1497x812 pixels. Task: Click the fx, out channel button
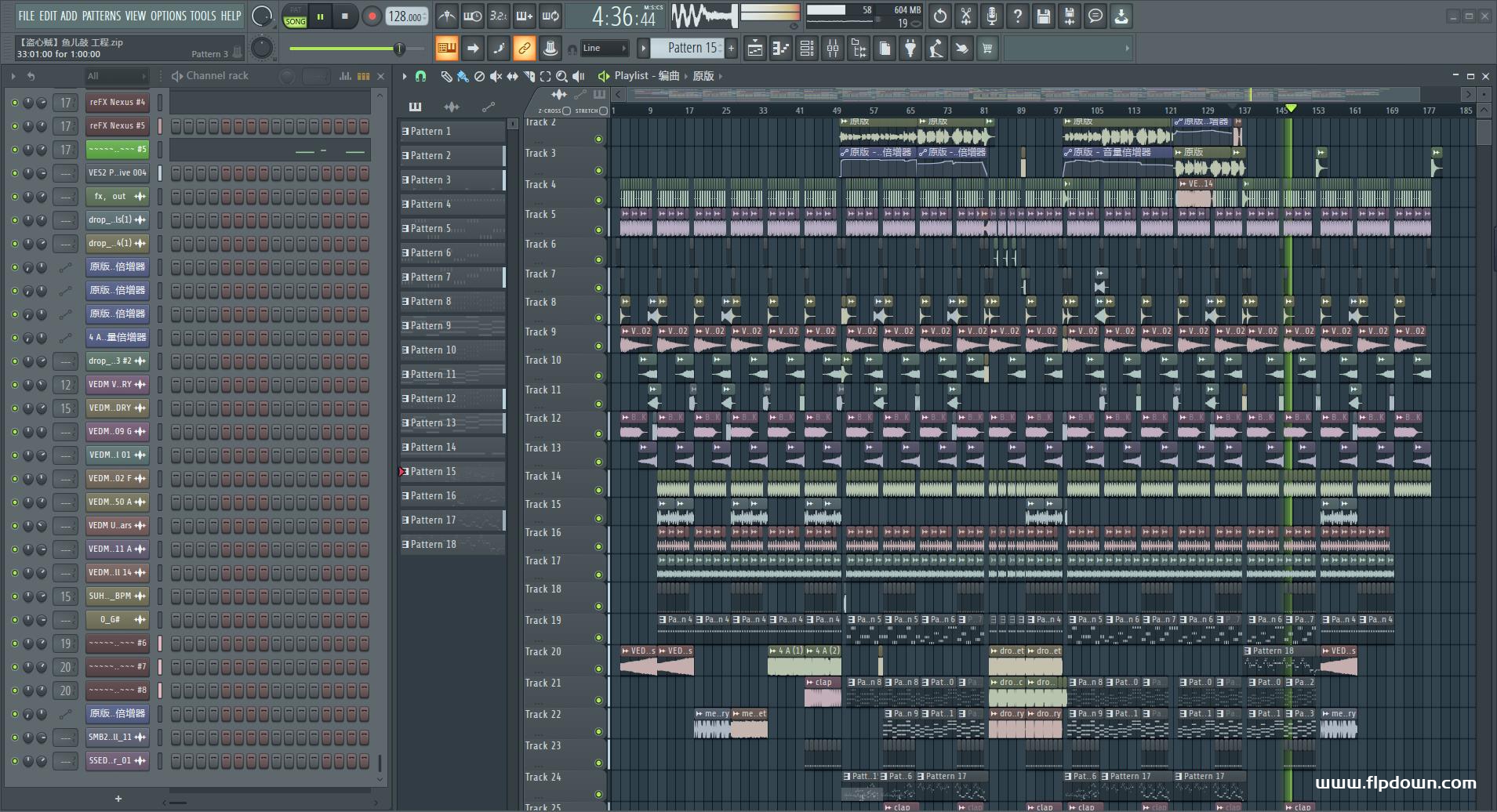click(x=117, y=197)
